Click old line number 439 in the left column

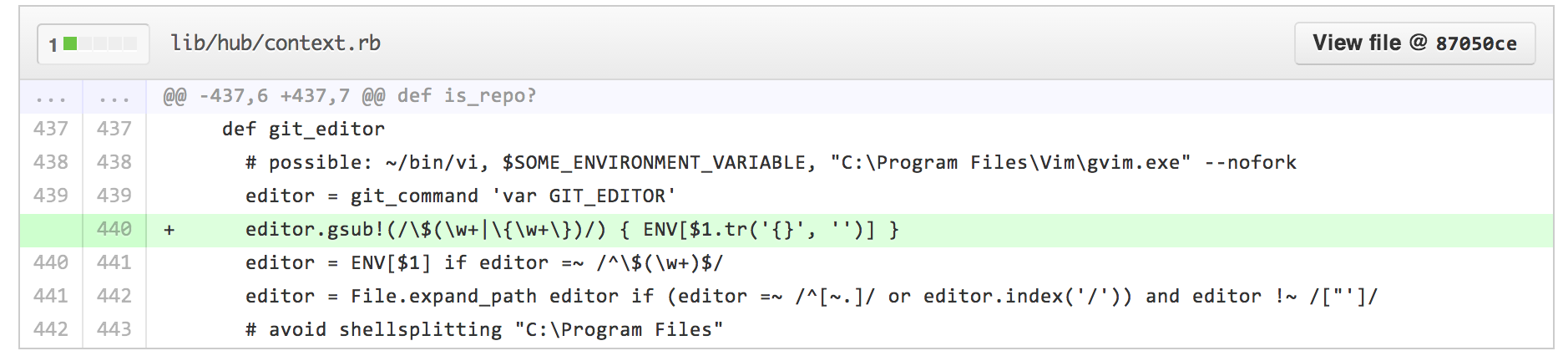[x=51, y=196]
